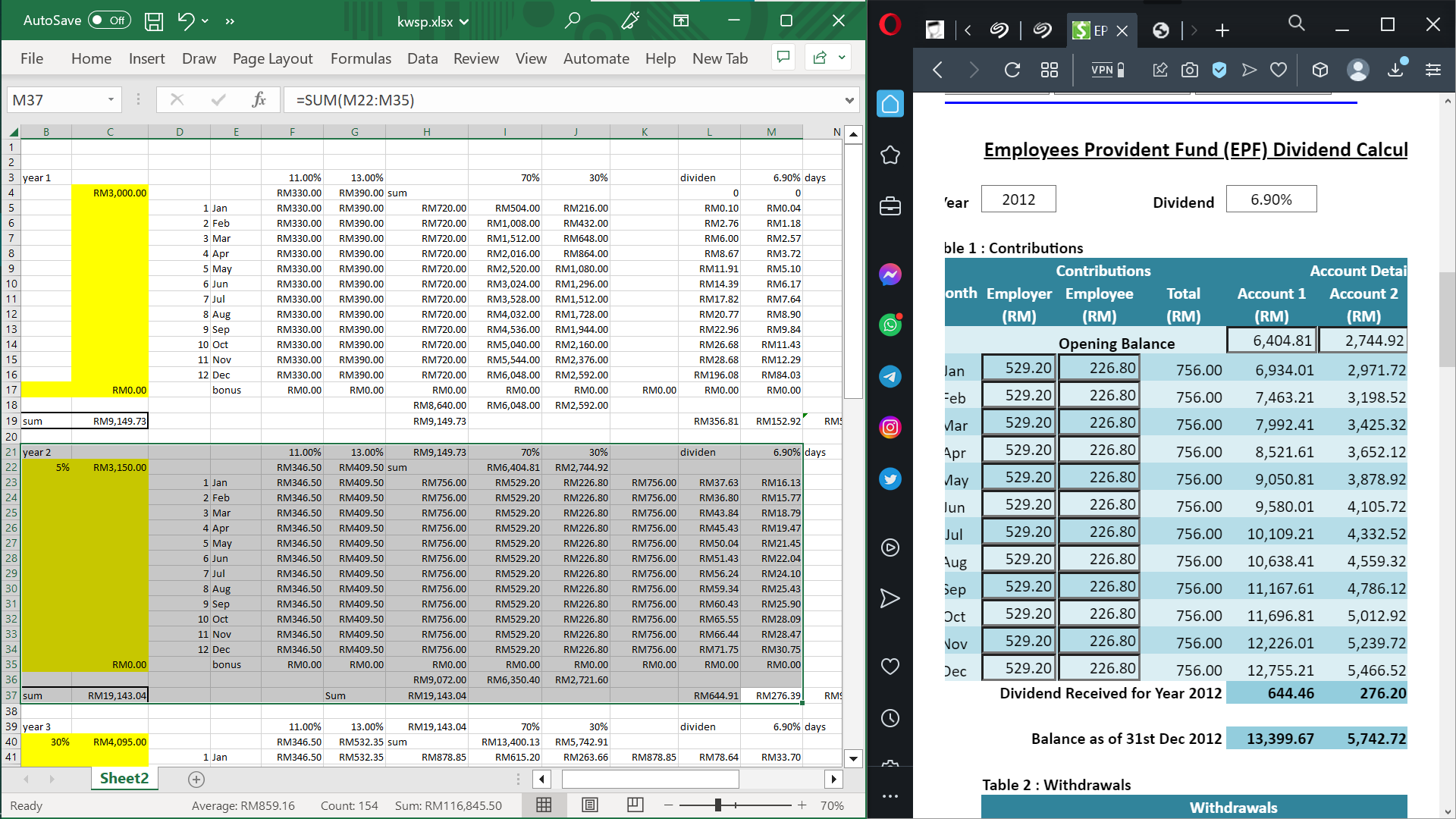
Task: Open Telegram in Opera sidebar
Action: click(x=890, y=376)
